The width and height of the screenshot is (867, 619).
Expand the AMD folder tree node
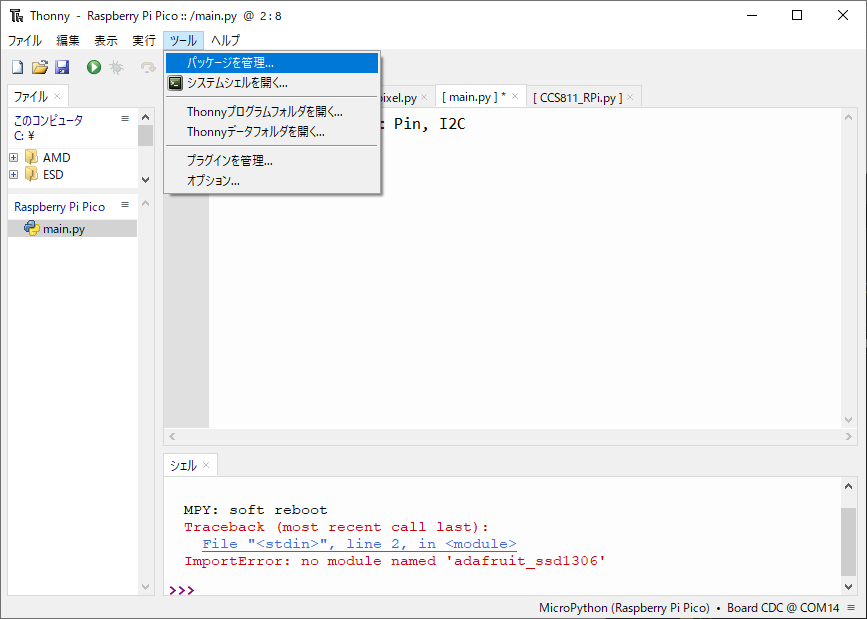14,158
